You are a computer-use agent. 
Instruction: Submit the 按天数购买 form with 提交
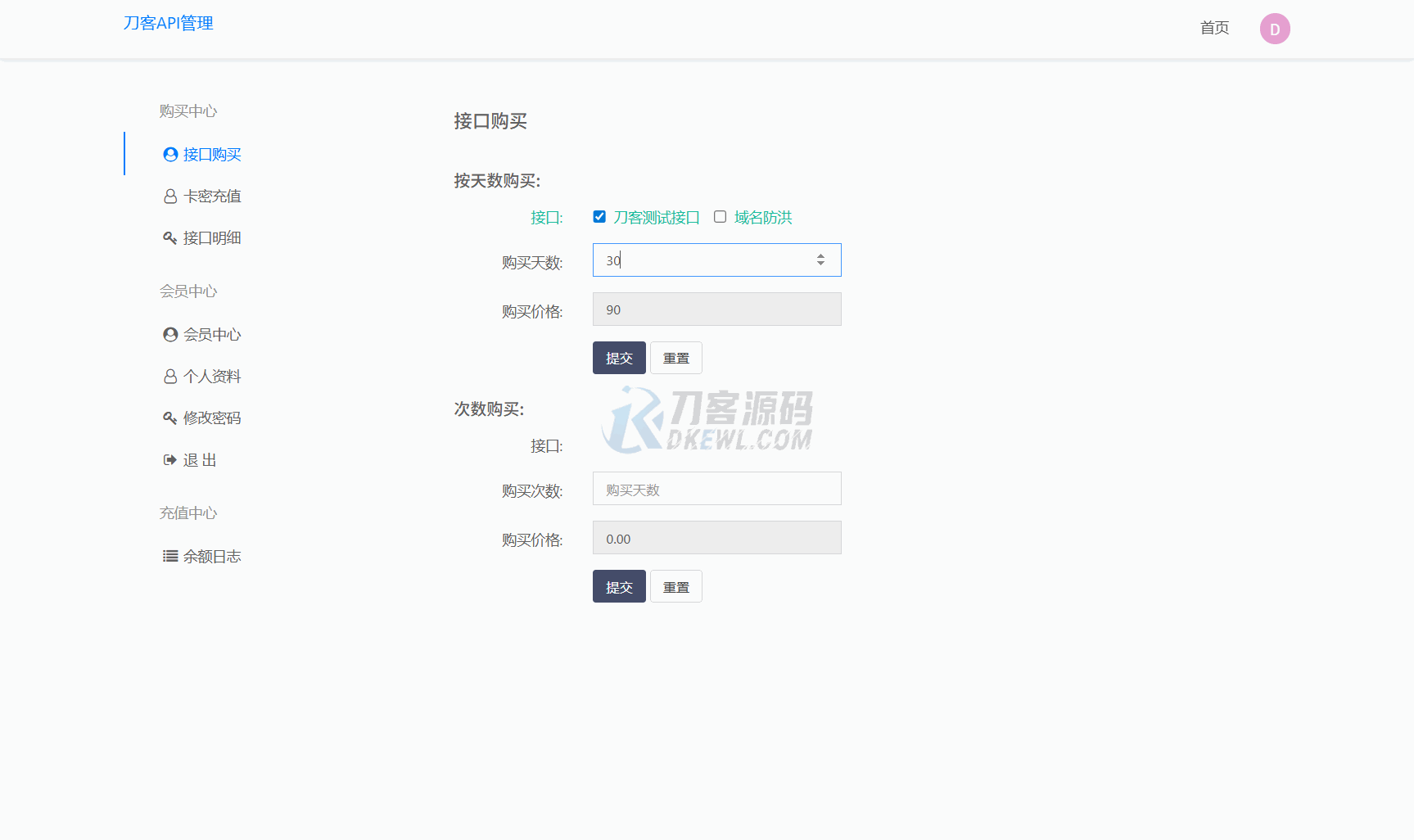(619, 359)
